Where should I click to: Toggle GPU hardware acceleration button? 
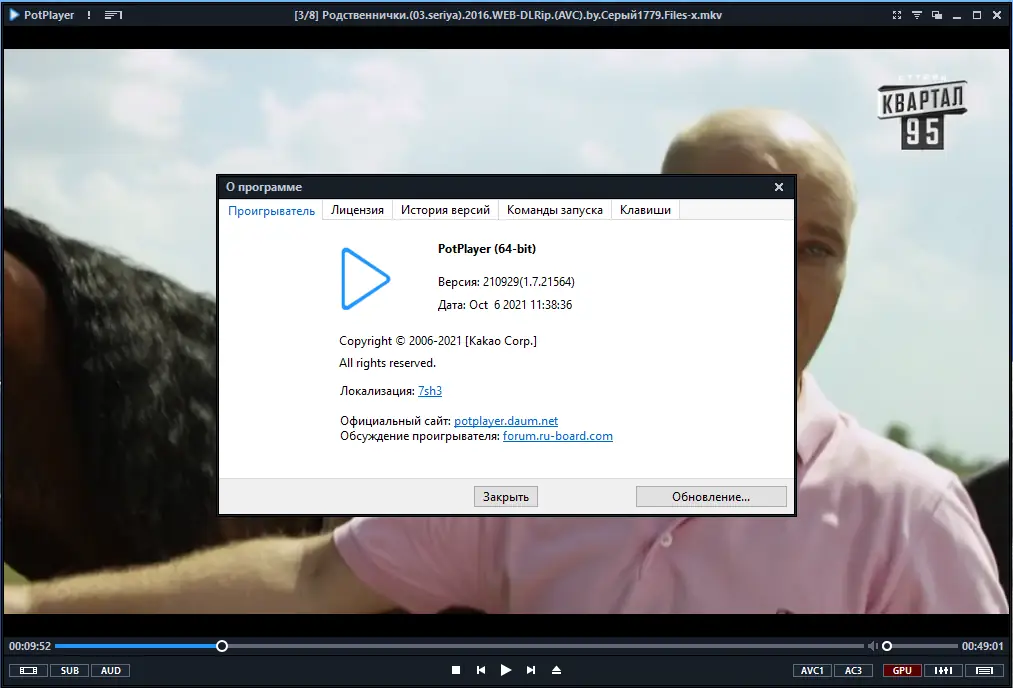tap(903, 671)
